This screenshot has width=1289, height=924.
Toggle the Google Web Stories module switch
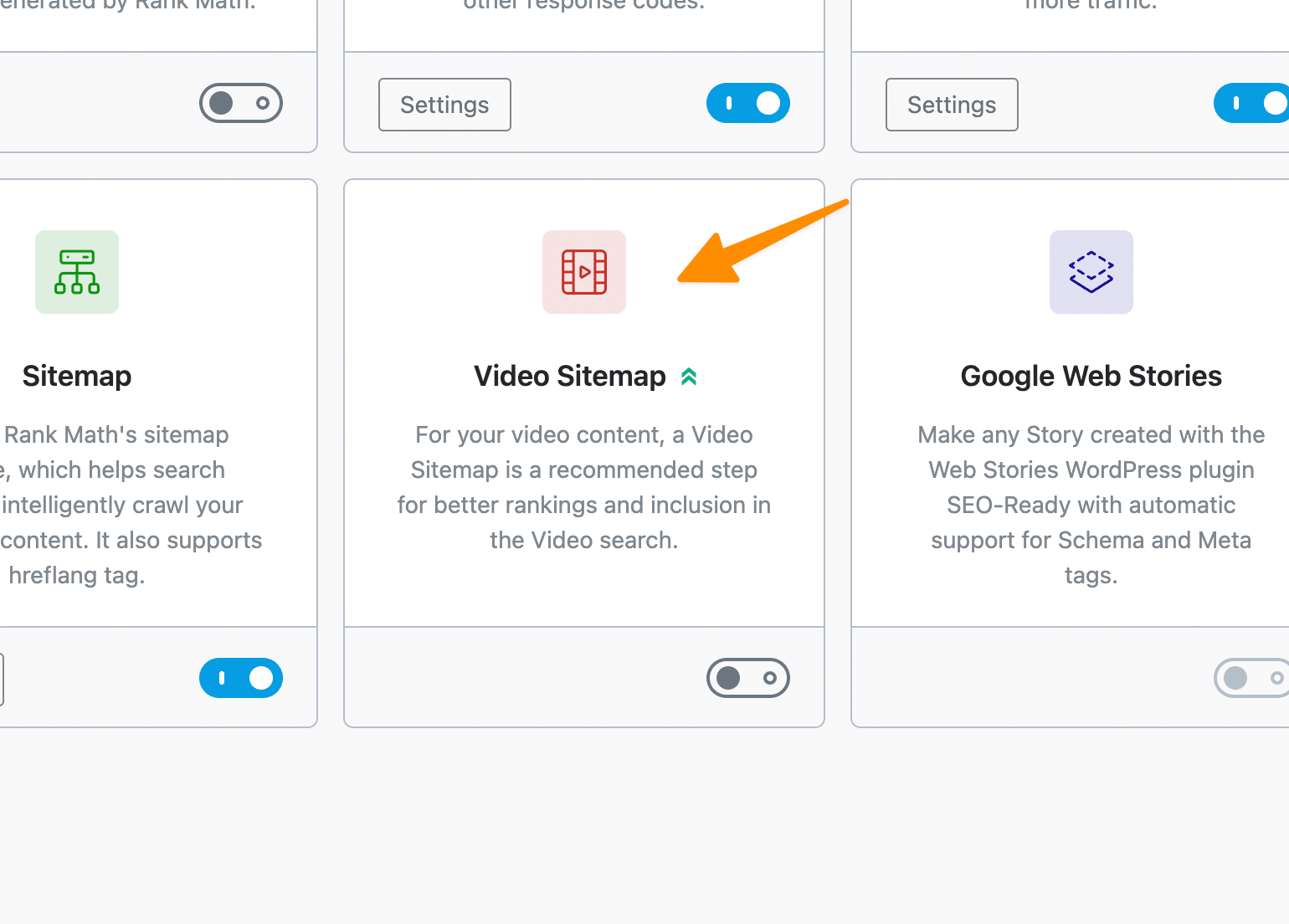1252,678
